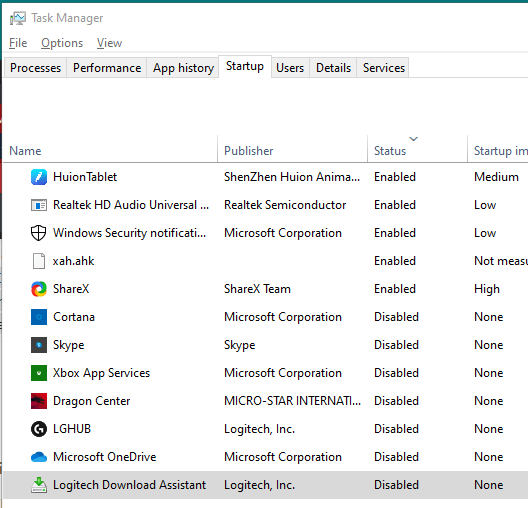The height and width of the screenshot is (508, 528).
Task: Switch to the App history tab
Action: (183, 68)
